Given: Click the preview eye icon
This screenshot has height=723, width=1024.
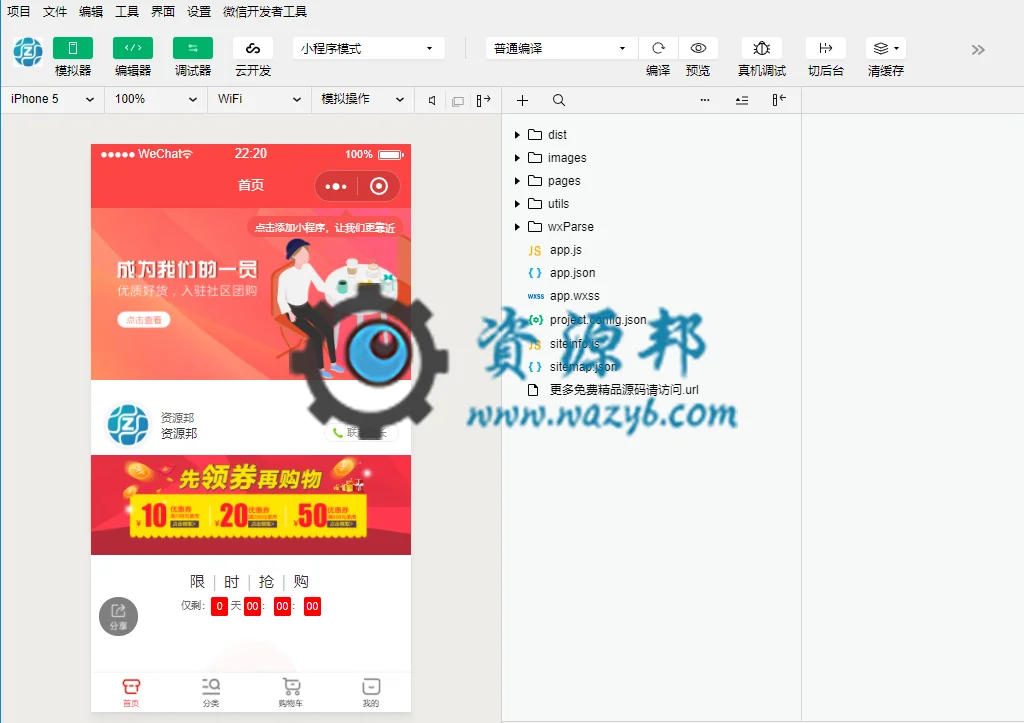Looking at the screenshot, I should click(698, 48).
